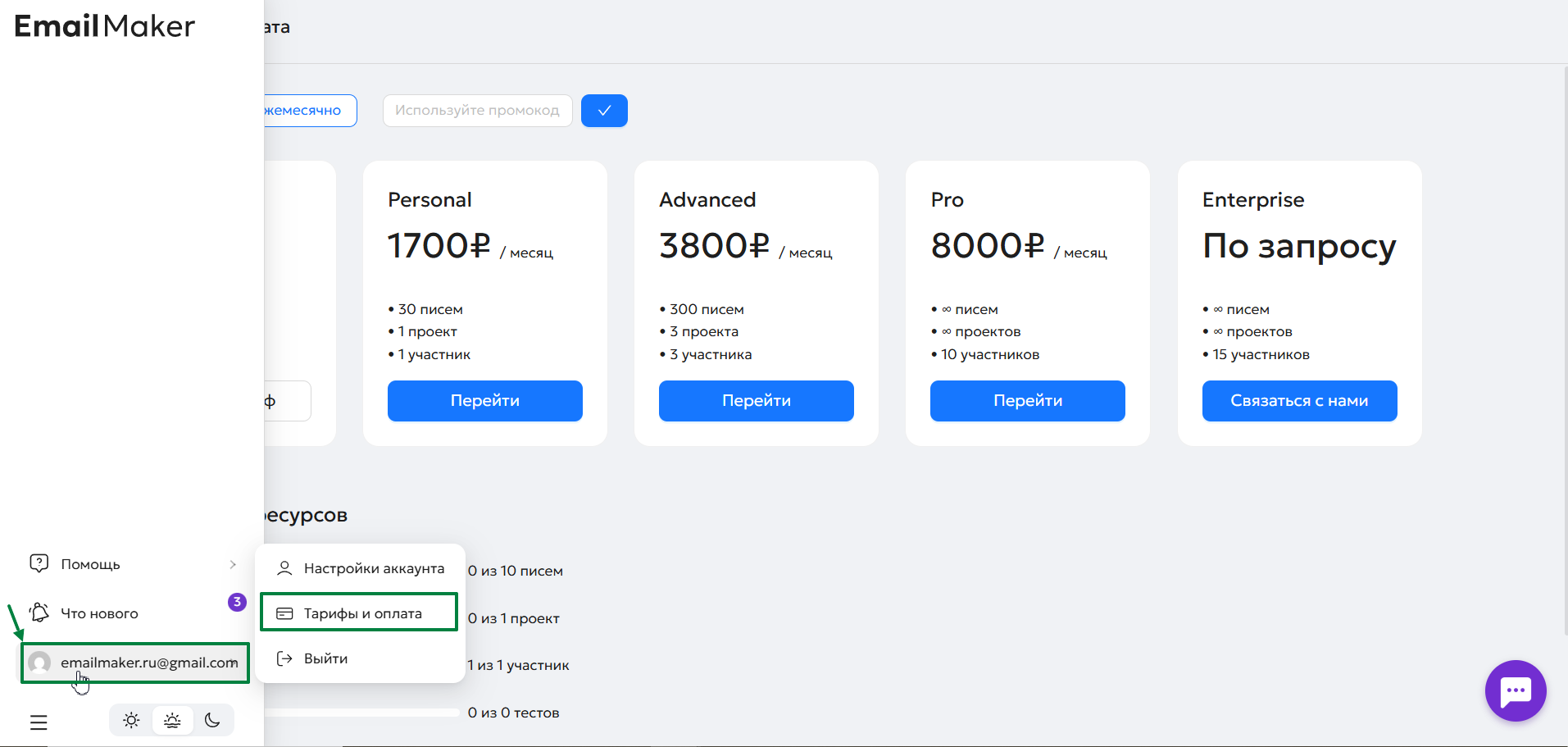Click the promo code input field
This screenshot has width=1568, height=747.
[477, 111]
